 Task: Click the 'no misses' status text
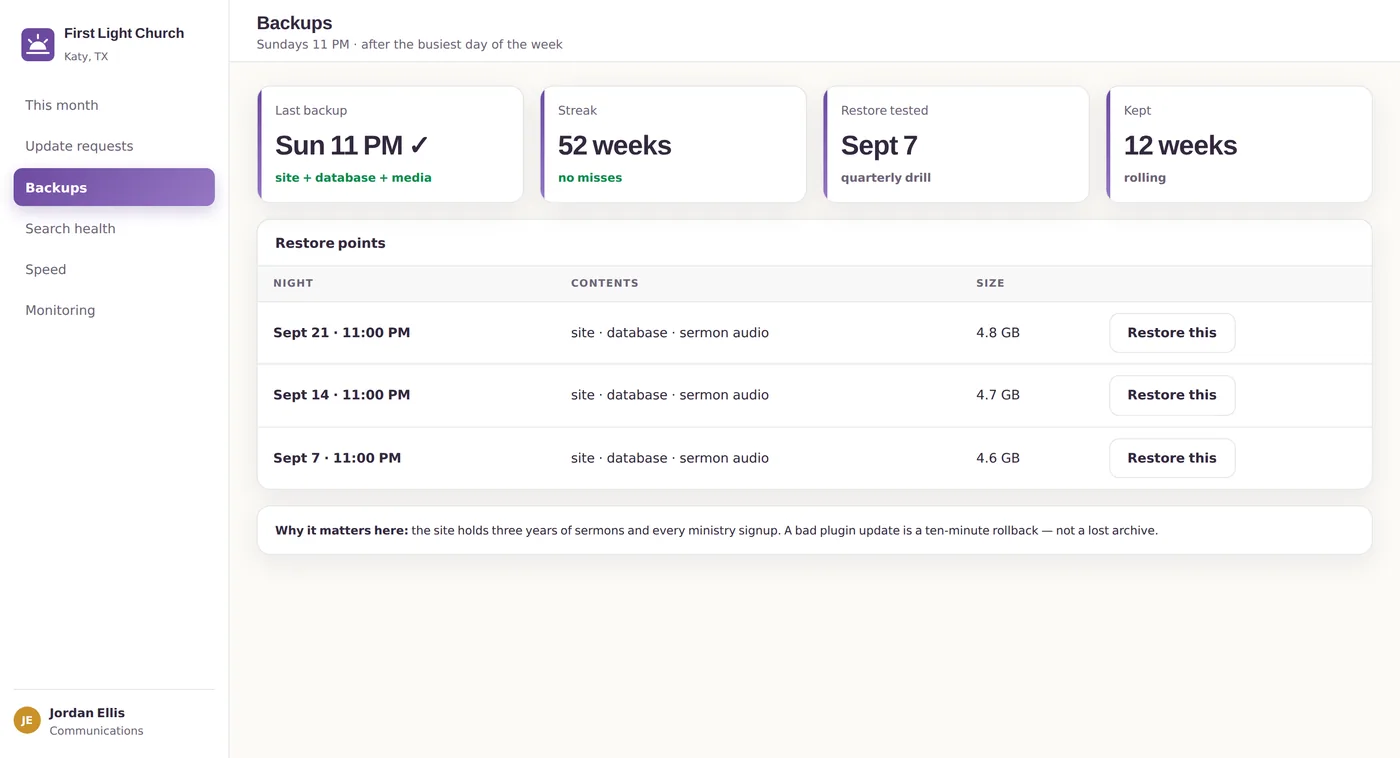point(590,178)
